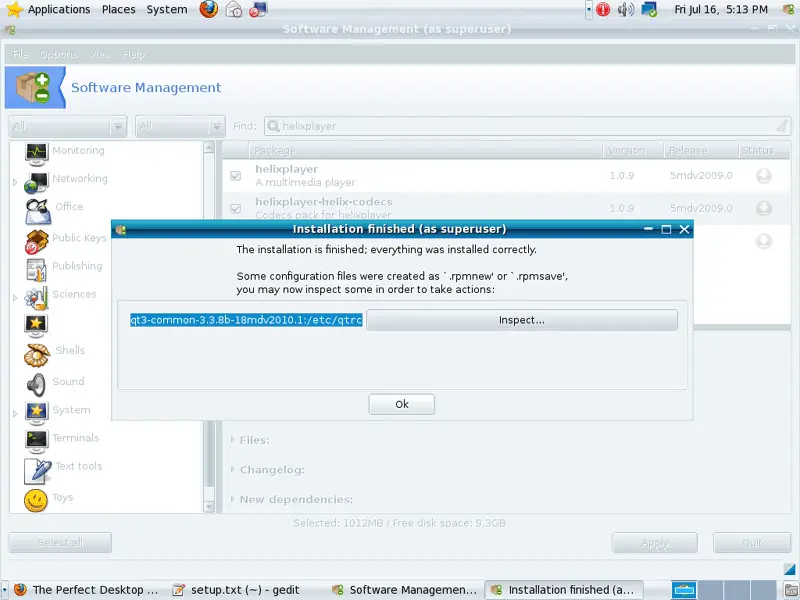Image resolution: width=800 pixels, height=600 pixels.
Task: Clear the Find search field
Action: click(x=782, y=126)
